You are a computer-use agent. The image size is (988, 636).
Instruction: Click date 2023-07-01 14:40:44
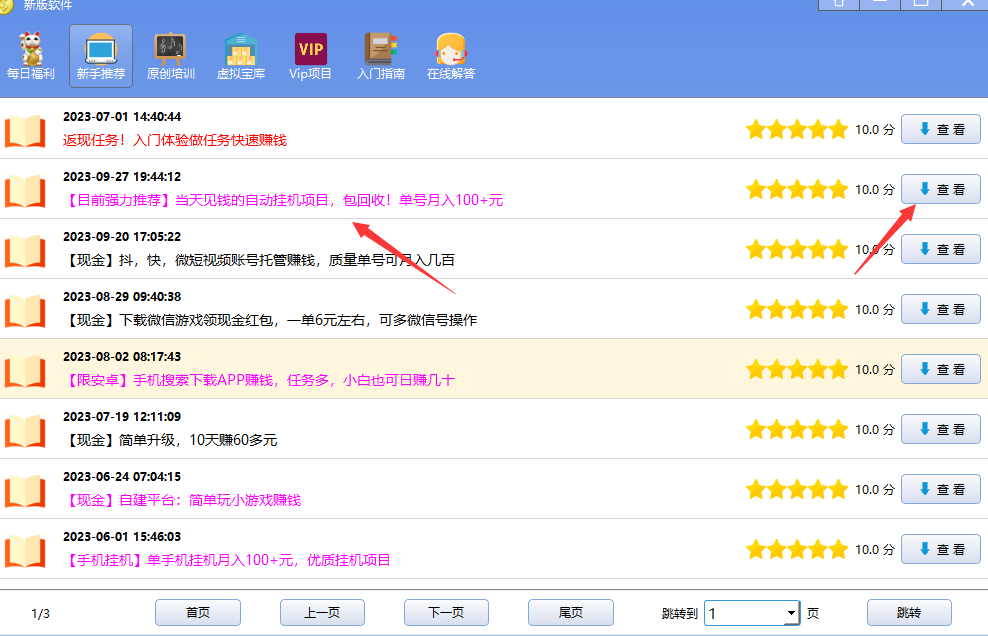122,117
